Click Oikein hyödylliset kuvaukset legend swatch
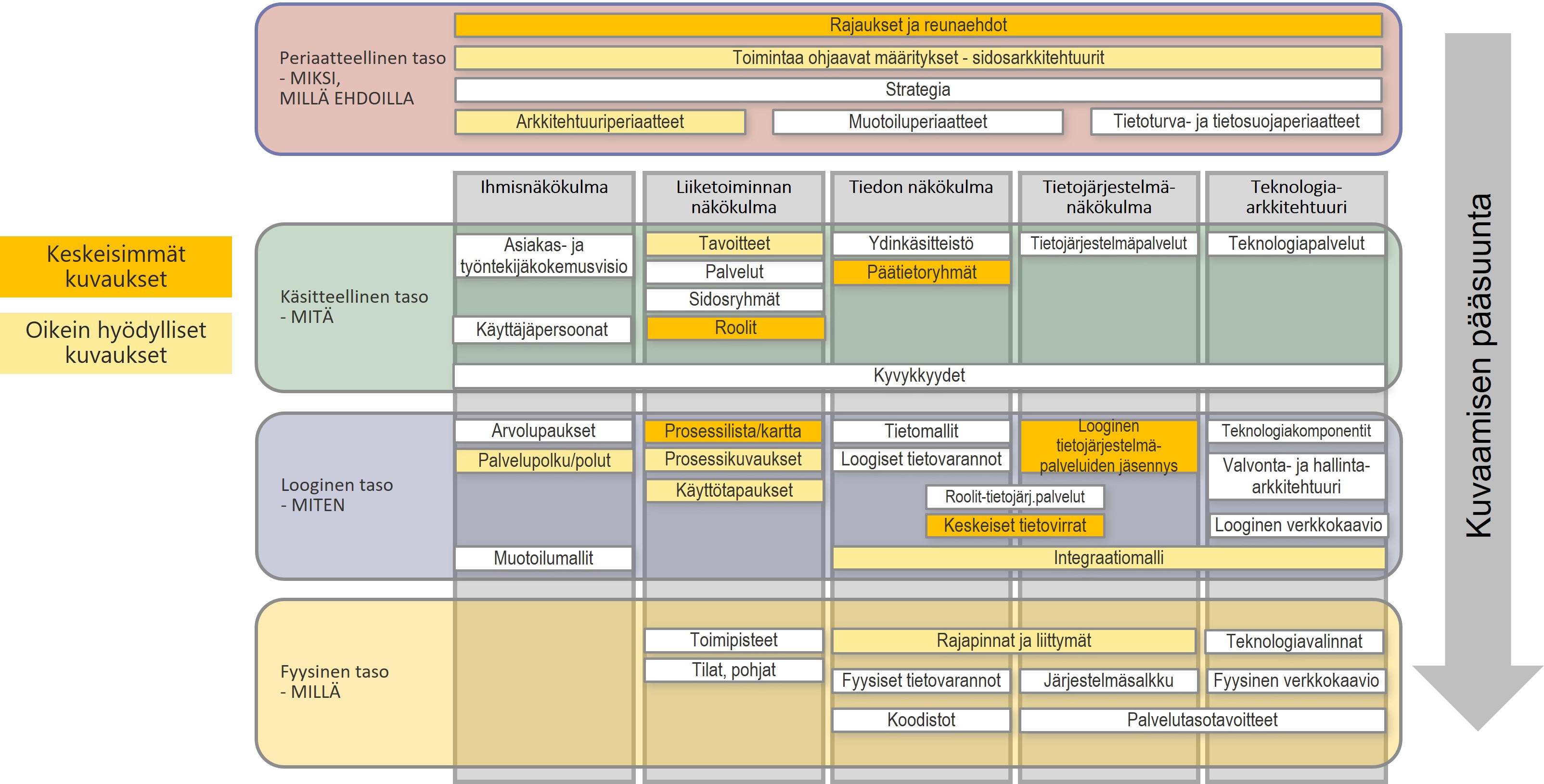1544x784 pixels. click(x=116, y=343)
